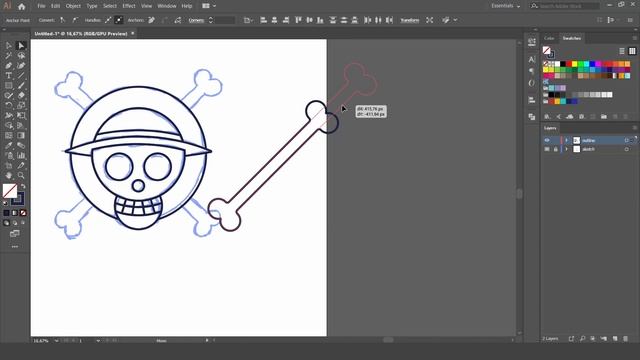This screenshot has height=360, width=640.
Task: Click horizontal align center icon
Action: [274, 20]
